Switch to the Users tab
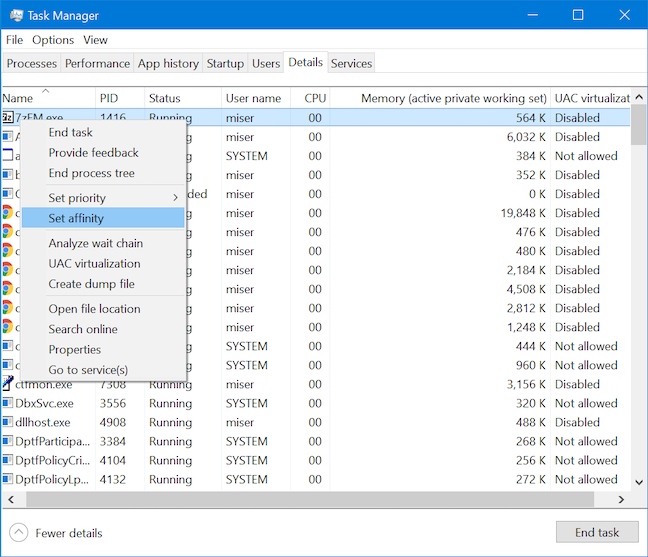 coord(266,63)
